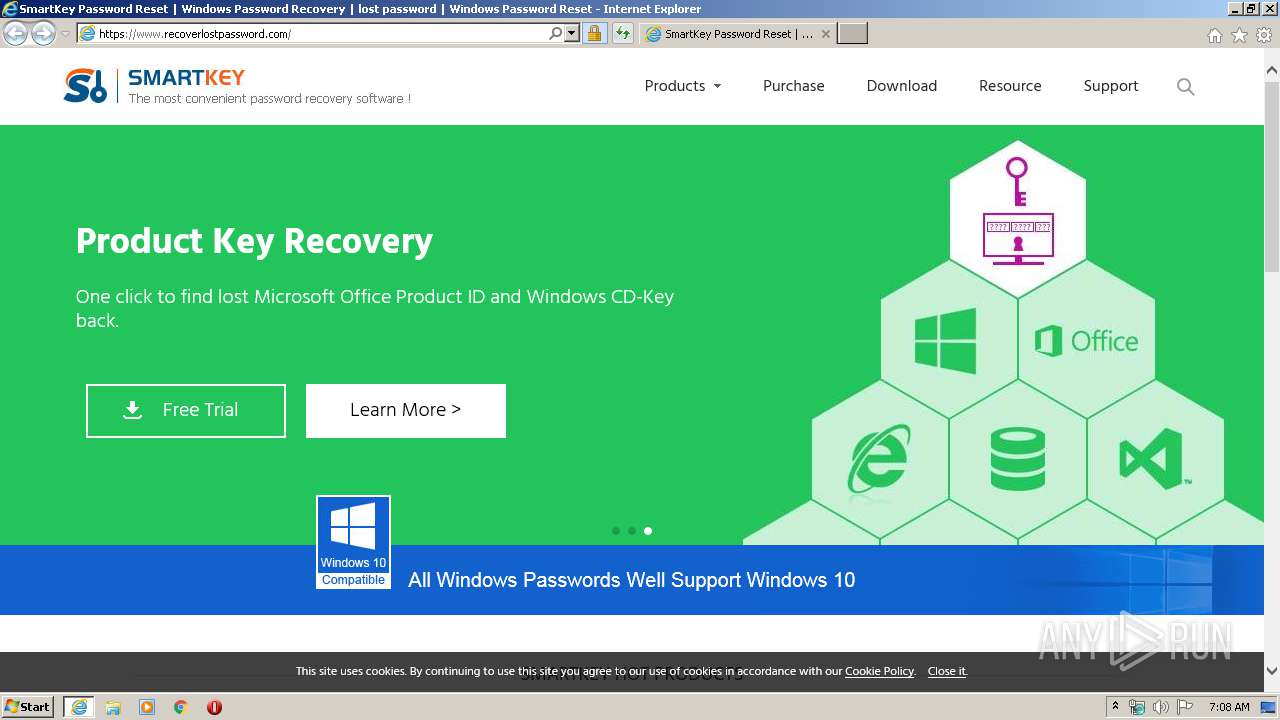
Task: Click the scrollbar up arrow
Action: pos(1272,71)
